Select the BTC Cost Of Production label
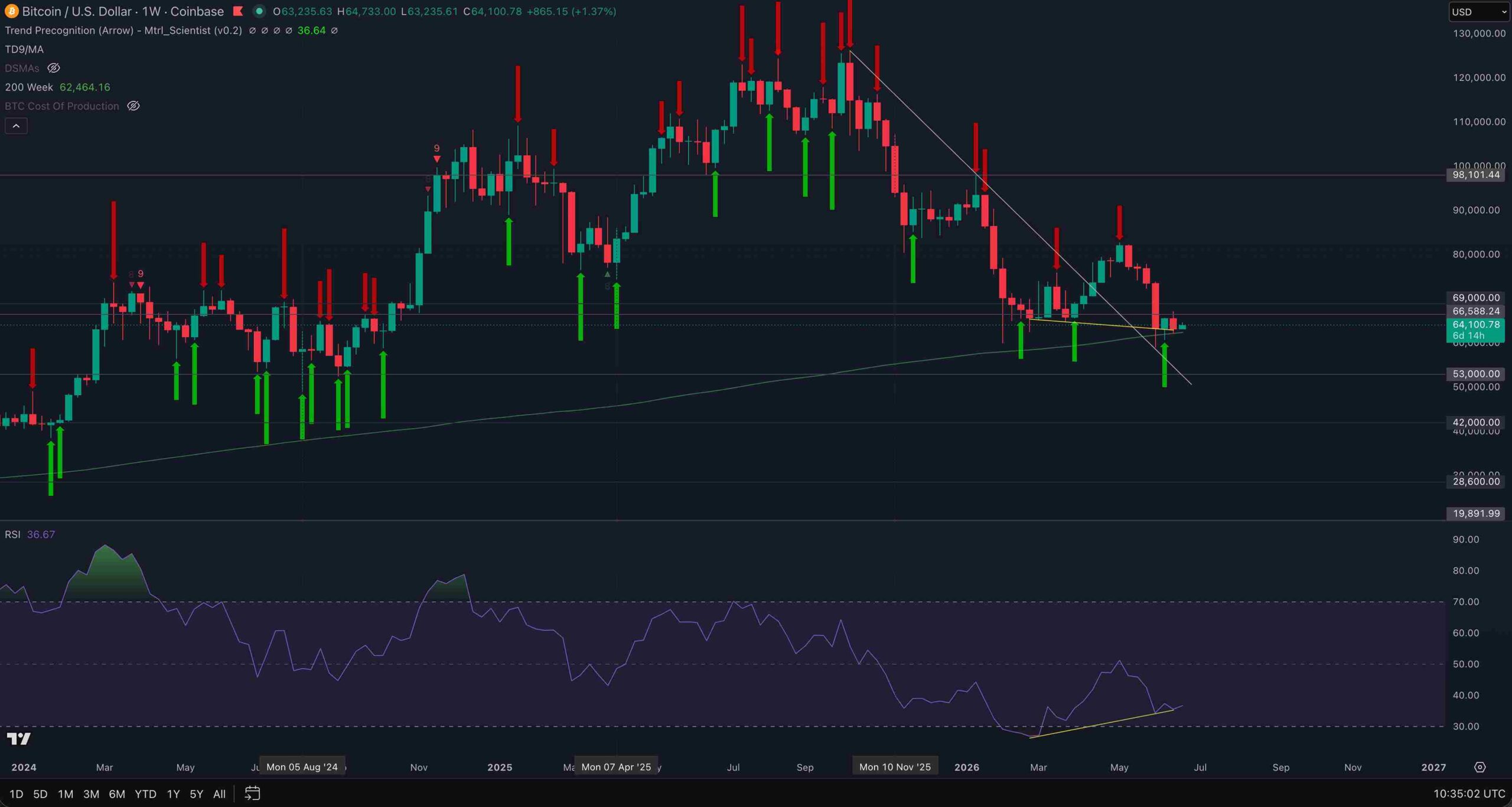1512x807 pixels. 62,106
